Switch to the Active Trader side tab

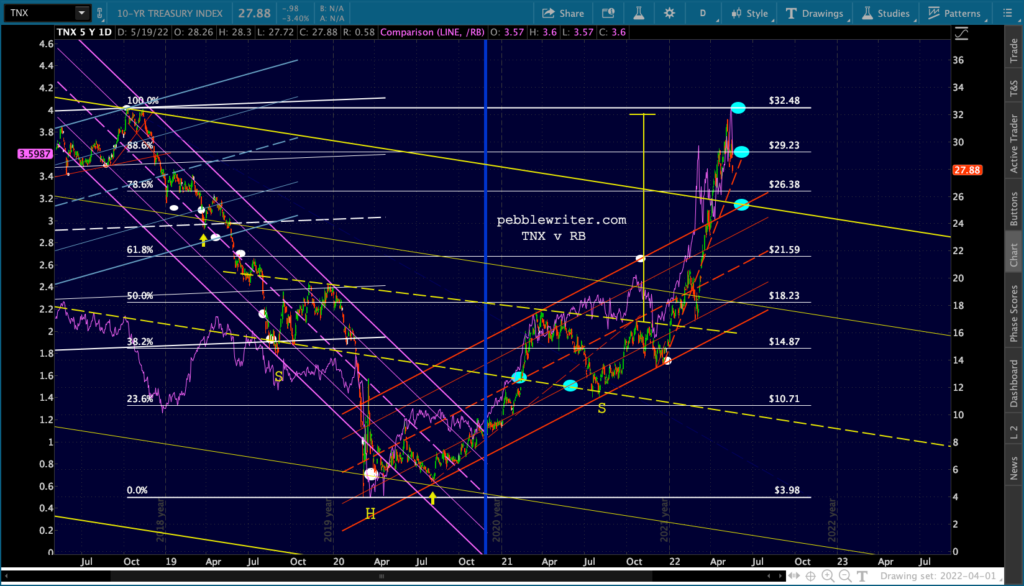pyautogui.click(x=1014, y=144)
